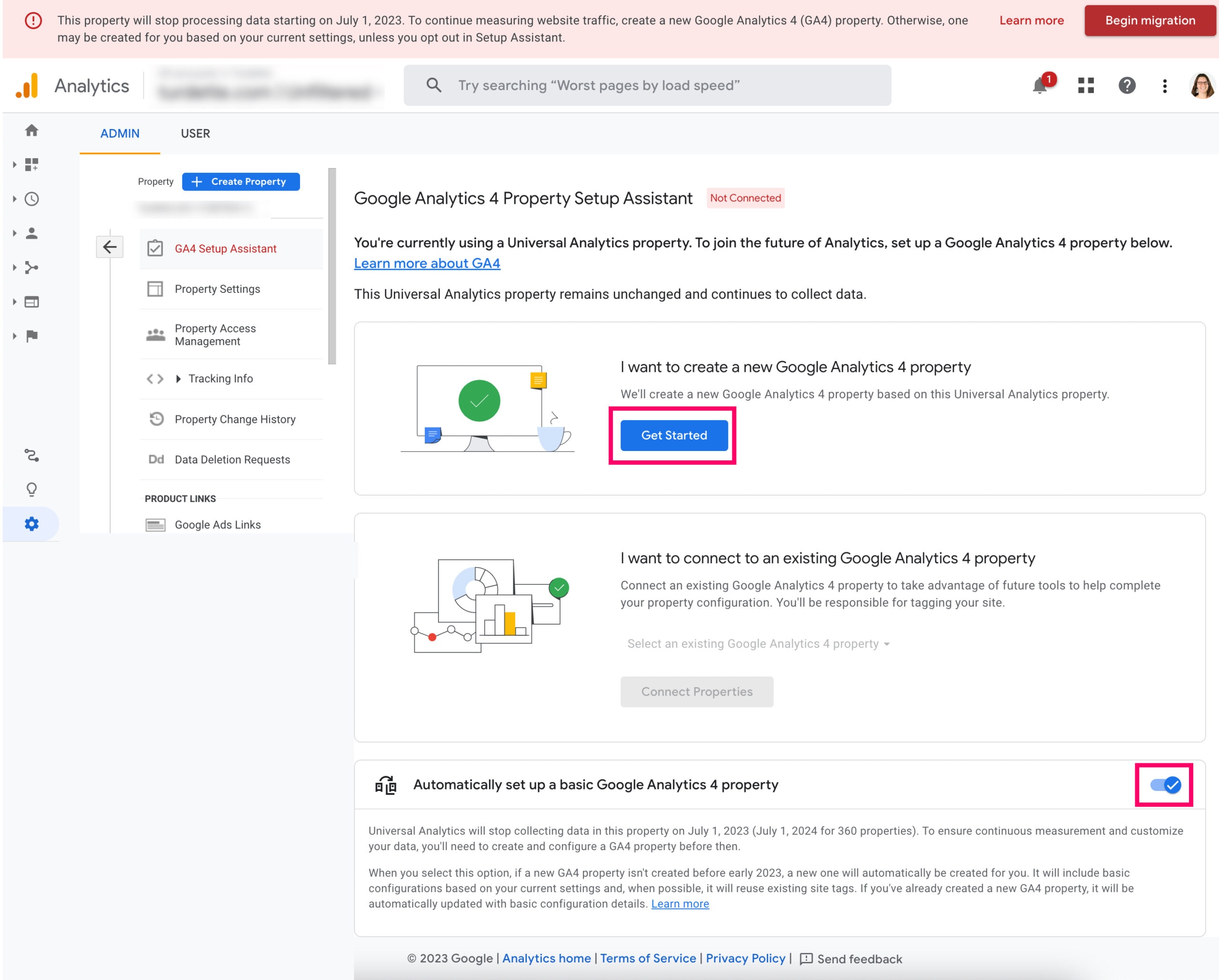Click the Create Property button
Image resolution: width=1219 pixels, height=980 pixels.
(x=241, y=181)
